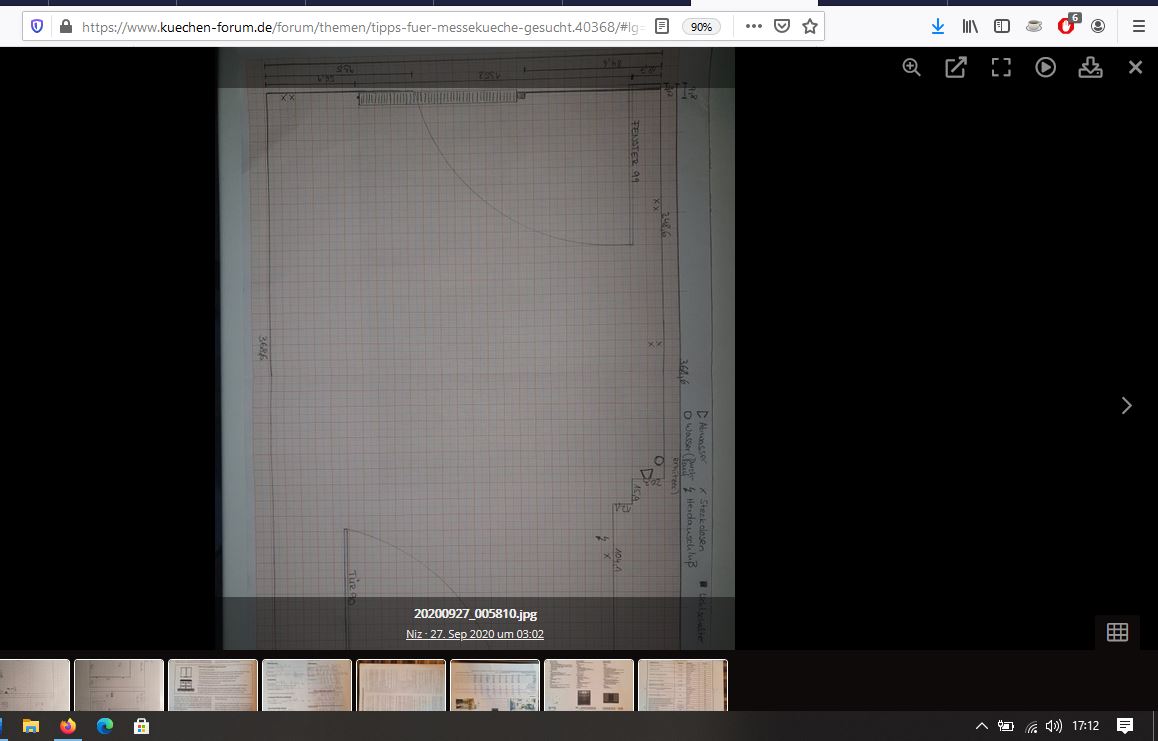Open the 90% zoom level indicator
The width and height of the screenshot is (1158, 741).
[701, 27]
